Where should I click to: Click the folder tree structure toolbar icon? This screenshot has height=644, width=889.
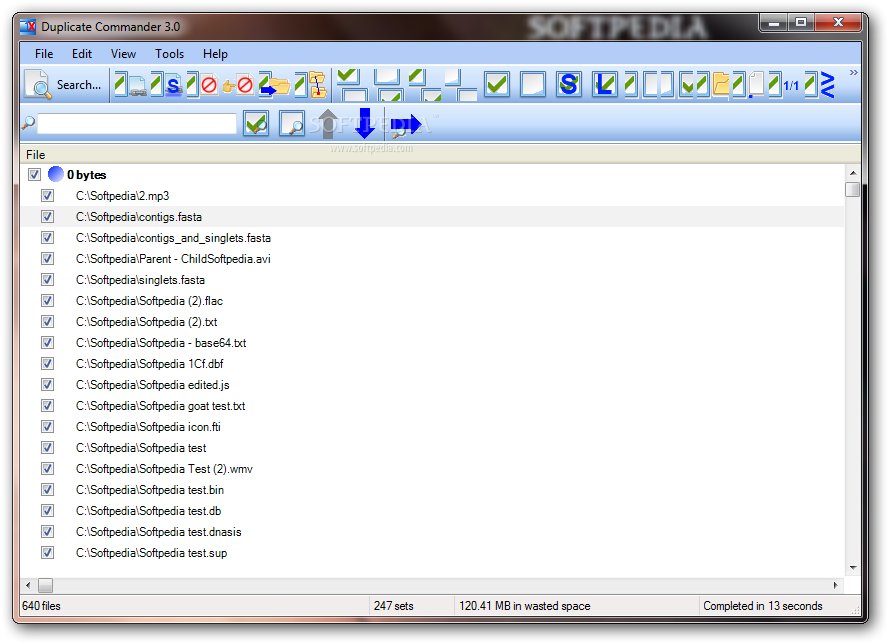(x=311, y=85)
